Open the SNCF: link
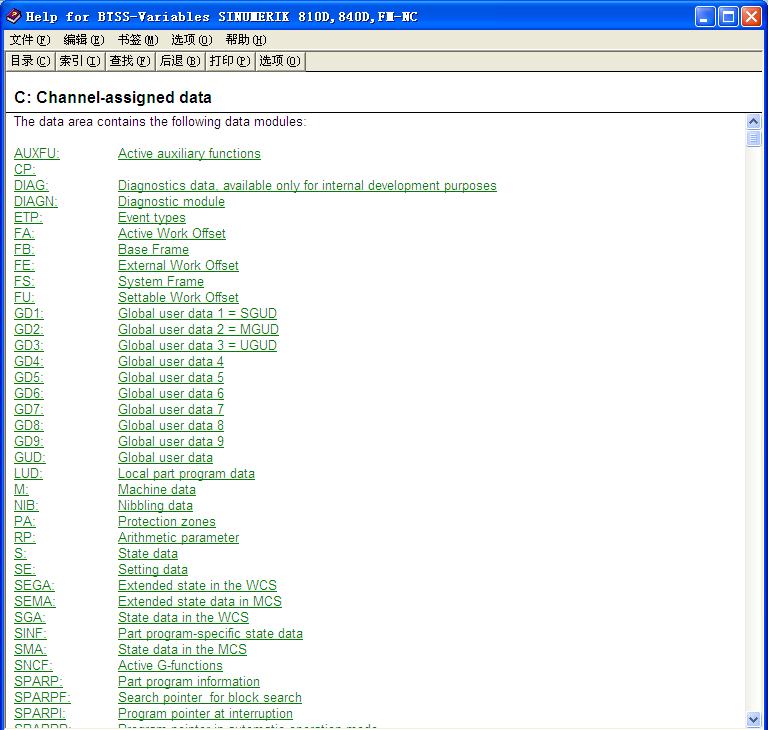This screenshot has height=730, width=768. [33, 665]
